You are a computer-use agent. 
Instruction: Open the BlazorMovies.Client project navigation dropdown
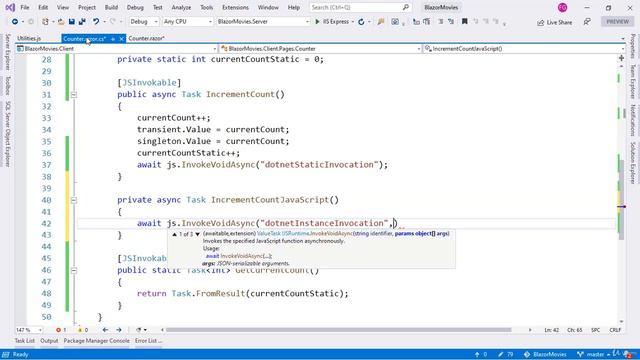tap(116, 49)
